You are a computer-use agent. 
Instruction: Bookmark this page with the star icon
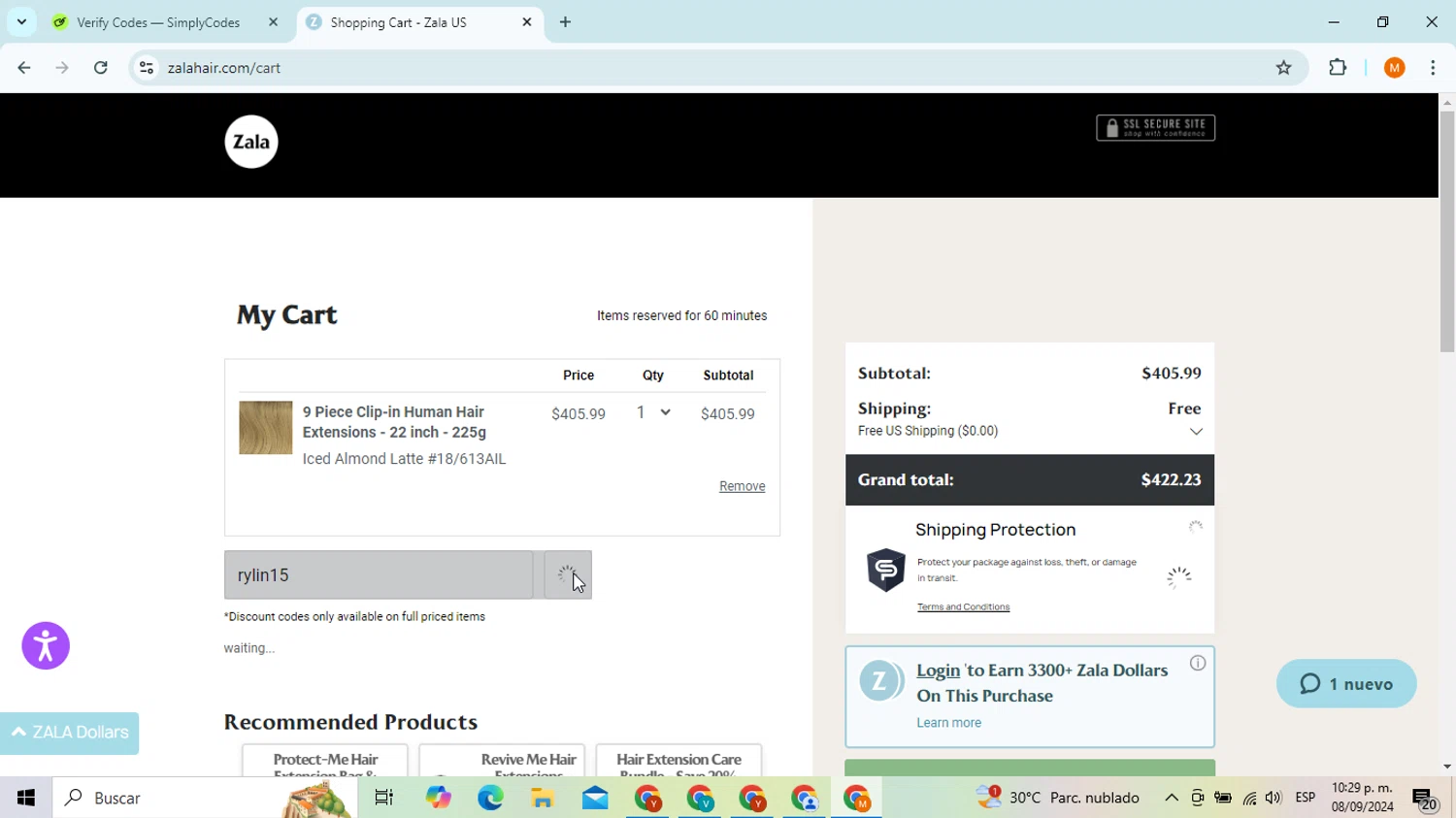[1284, 68]
